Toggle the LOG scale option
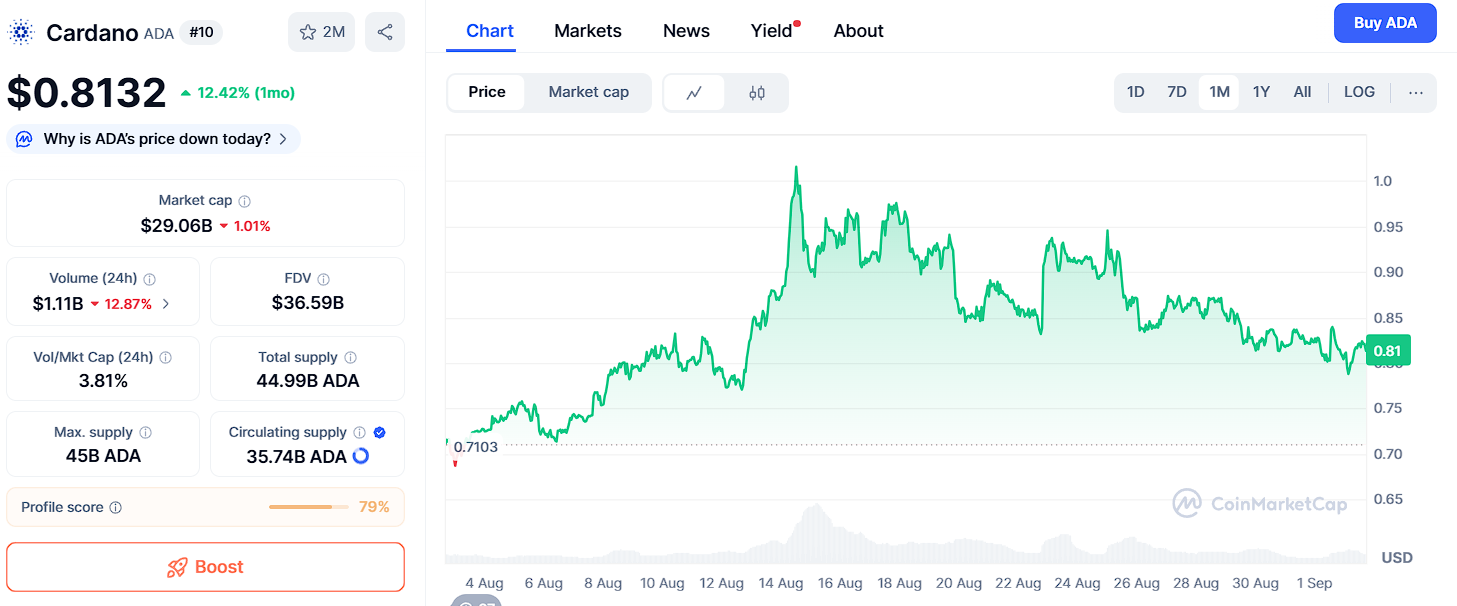1457x606 pixels. pos(1359,92)
